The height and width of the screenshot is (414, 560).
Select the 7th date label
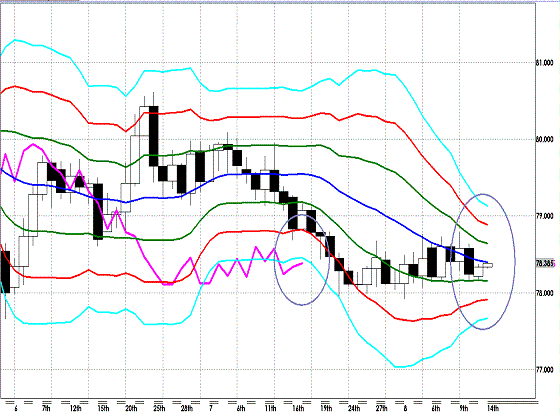[46, 408]
